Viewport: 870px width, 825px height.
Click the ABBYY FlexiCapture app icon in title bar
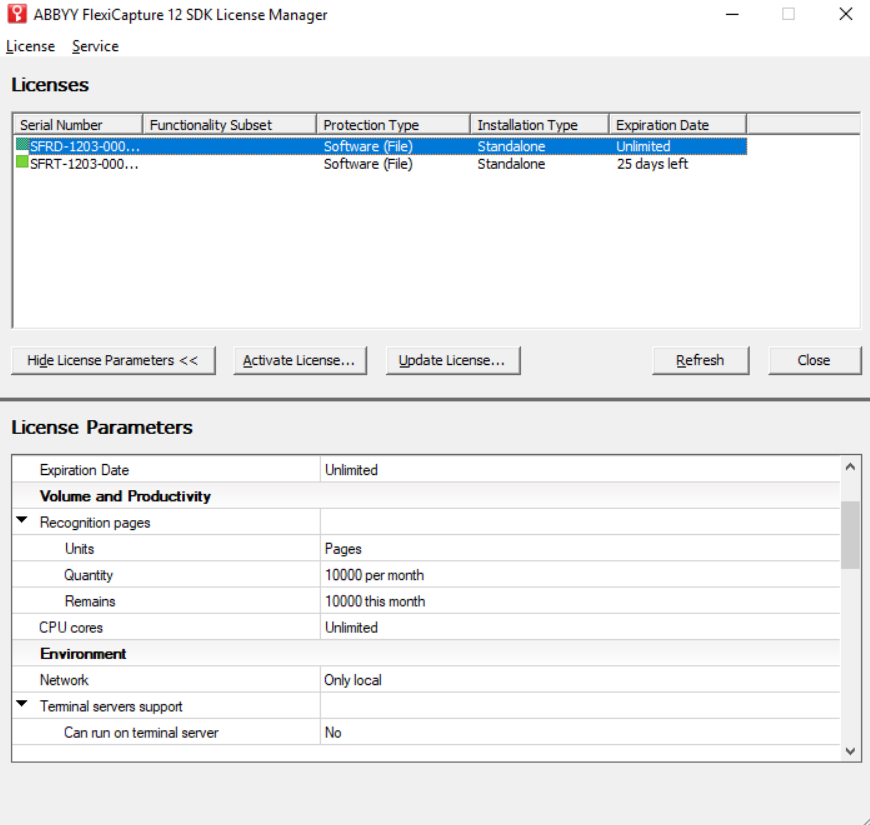[x=17, y=14]
